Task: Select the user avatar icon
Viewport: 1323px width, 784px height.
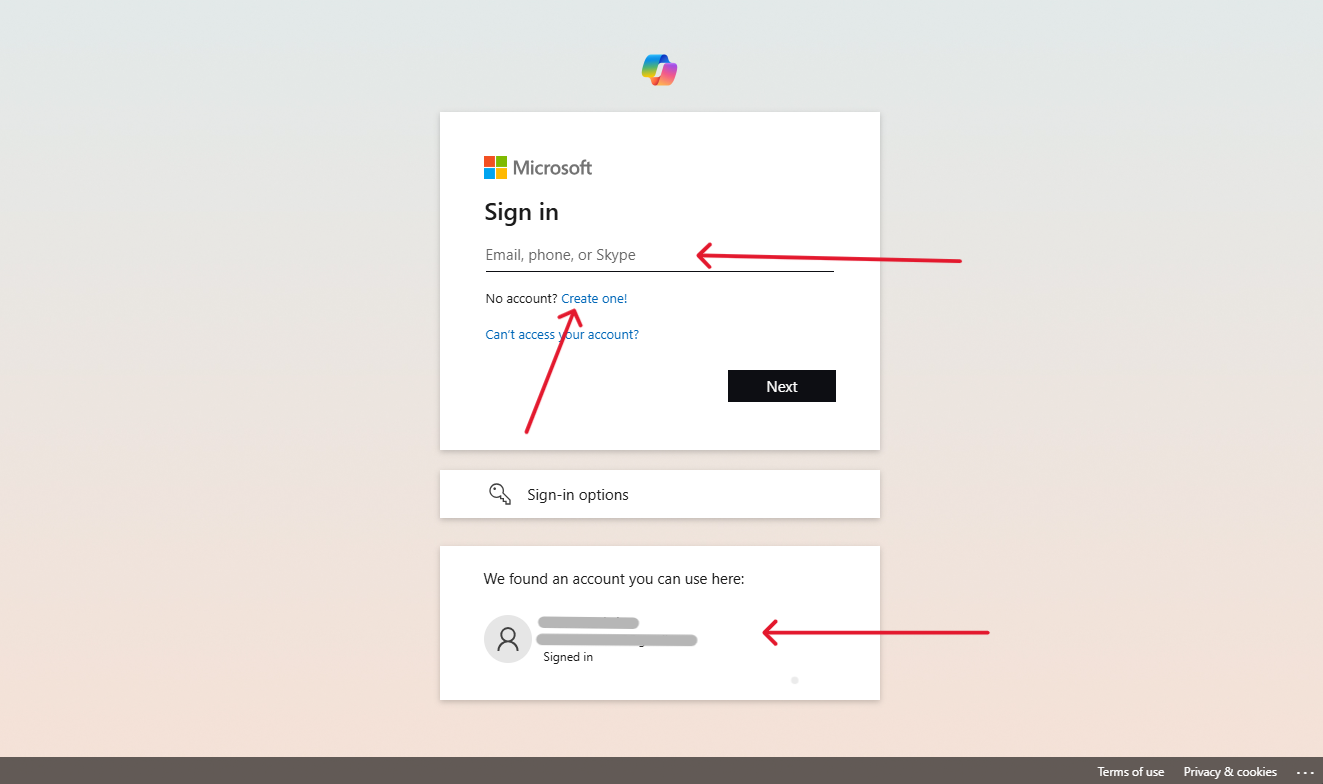Action: click(508, 638)
